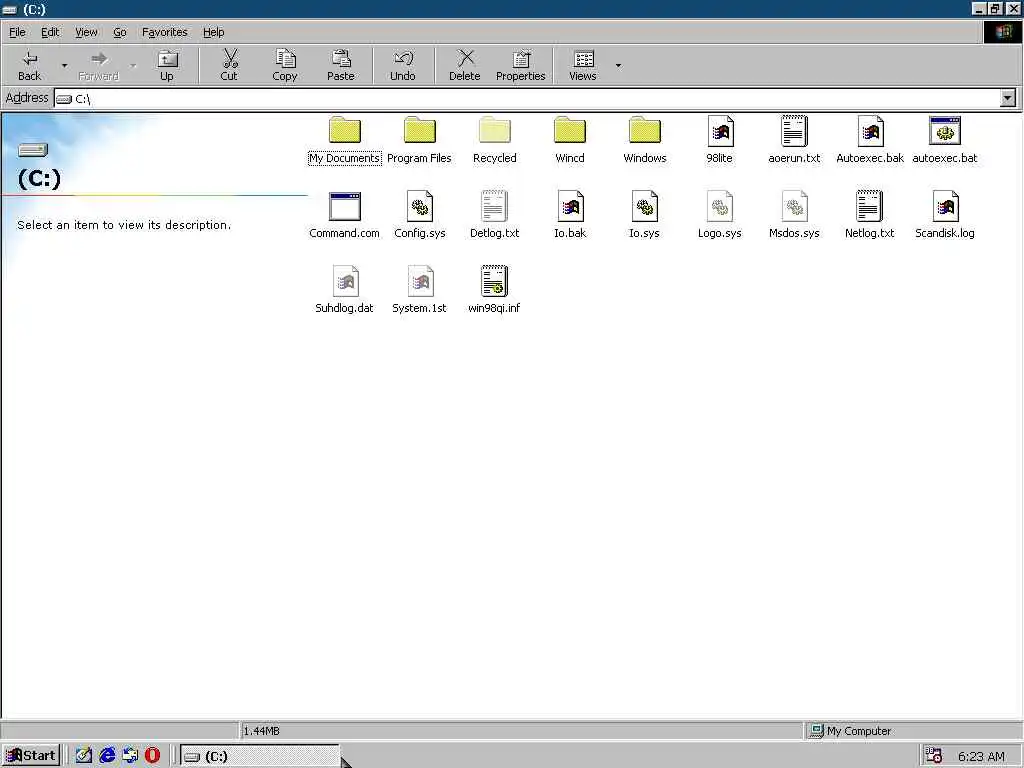Select the Netlog.txt file
Image resolution: width=1024 pixels, height=768 pixels.
click(869, 216)
